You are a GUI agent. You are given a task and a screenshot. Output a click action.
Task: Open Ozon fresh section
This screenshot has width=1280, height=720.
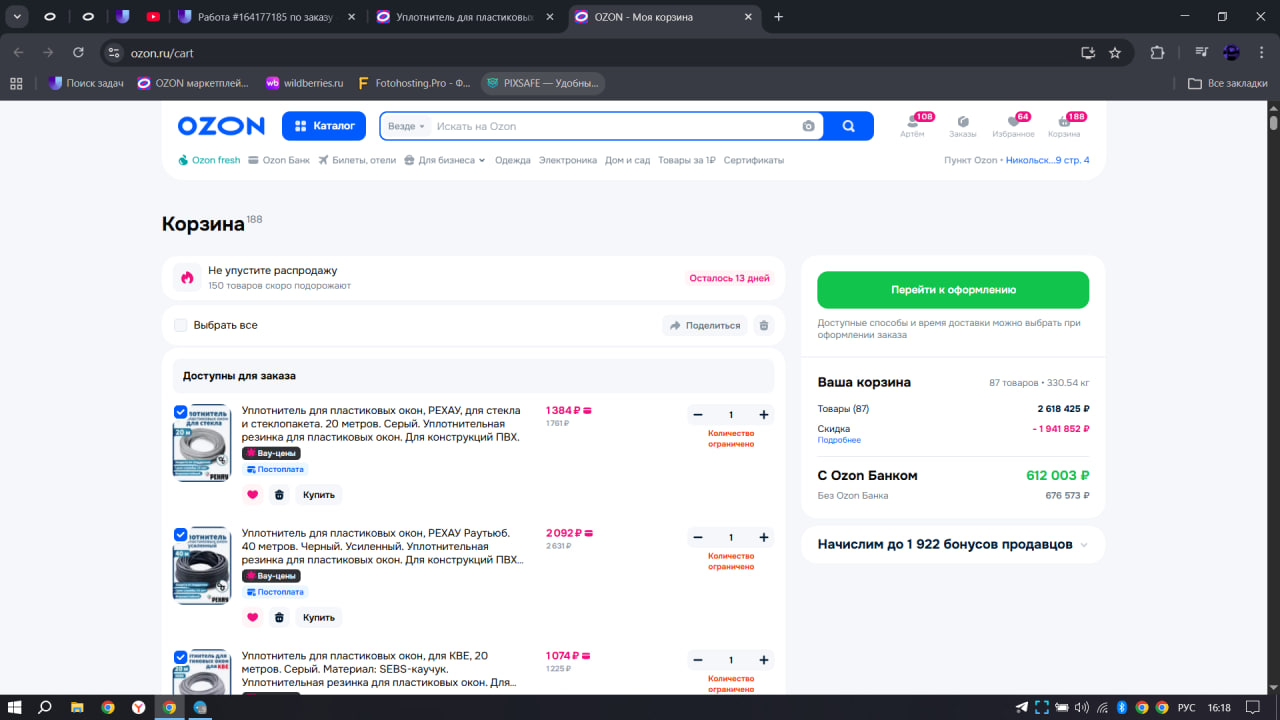(209, 160)
